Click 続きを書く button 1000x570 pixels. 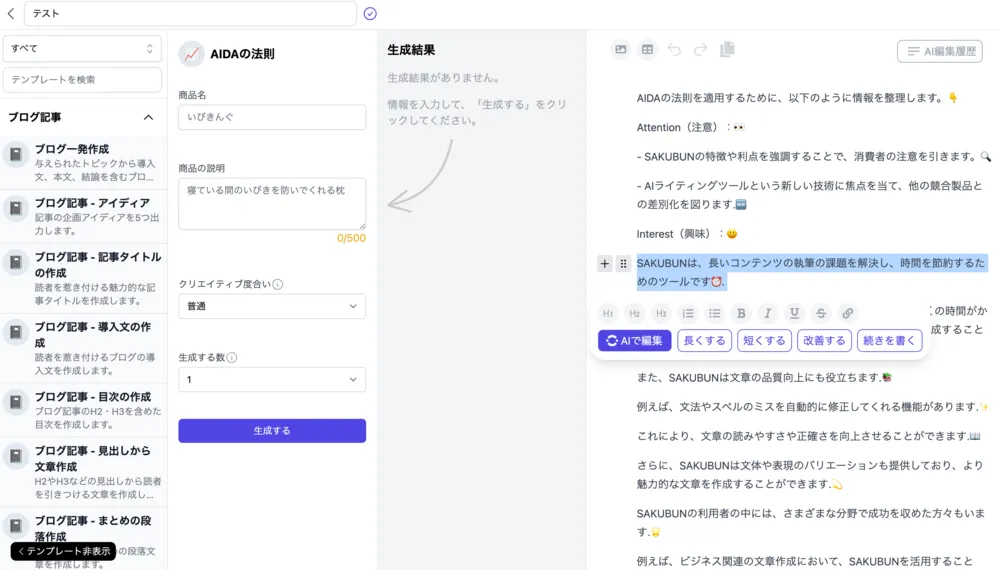pyautogui.click(x=889, y=340)
